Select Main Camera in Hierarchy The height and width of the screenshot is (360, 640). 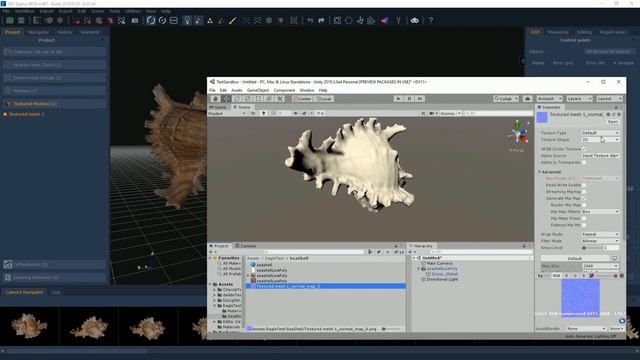439,264
